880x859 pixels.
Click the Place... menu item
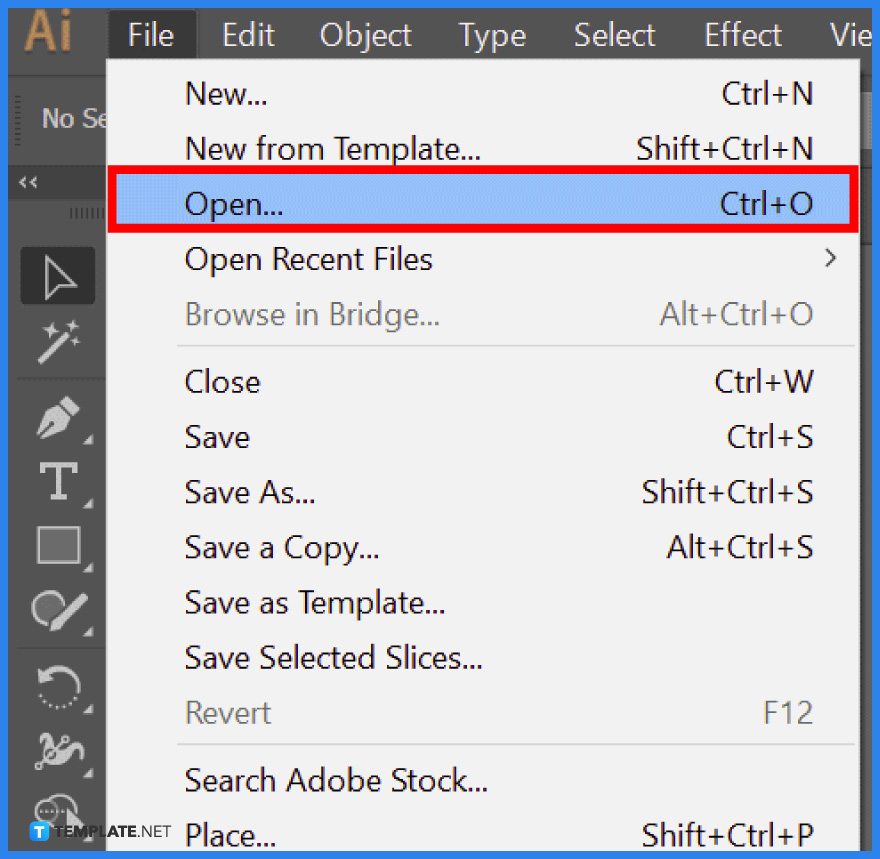click(x=483, y=834)
